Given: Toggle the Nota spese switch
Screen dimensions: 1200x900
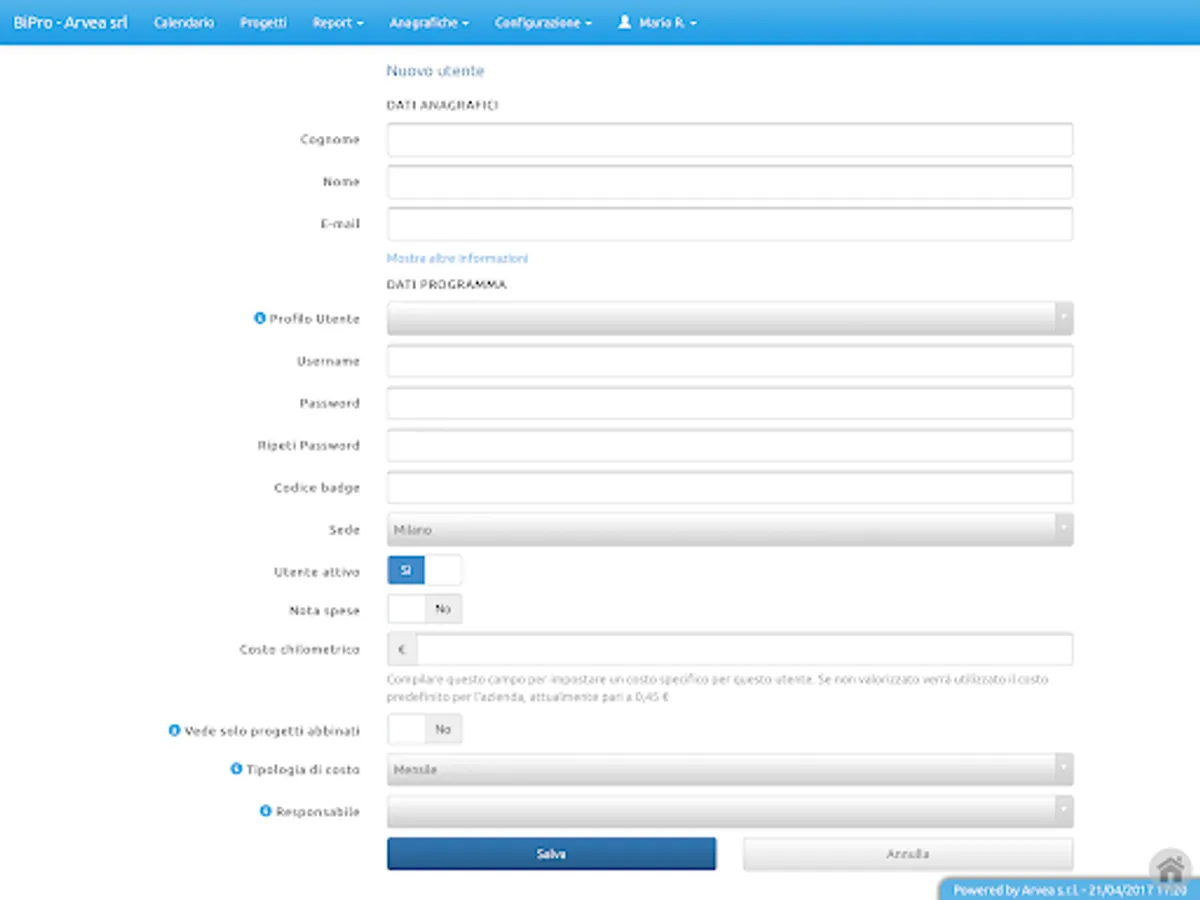Looking at the screenshot, I should [425, 609].
